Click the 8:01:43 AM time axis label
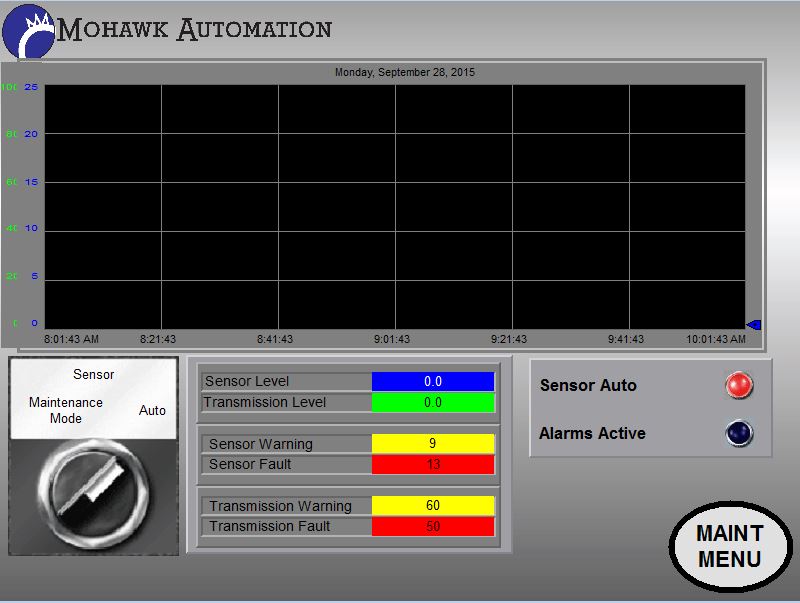The image size is (800, 603). (71, 339)
